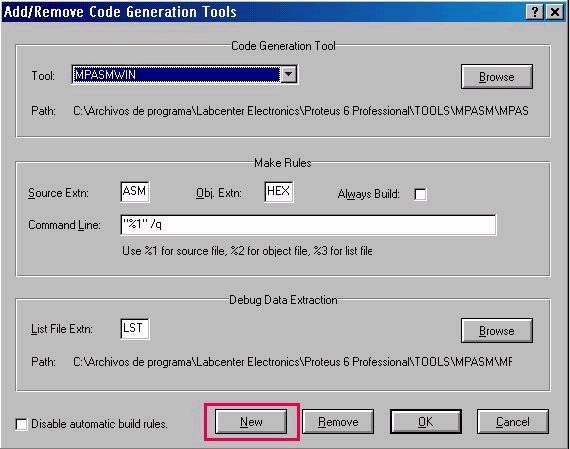Click the Cancel button
Screen dimensions: 570x449
pos(513,422)
